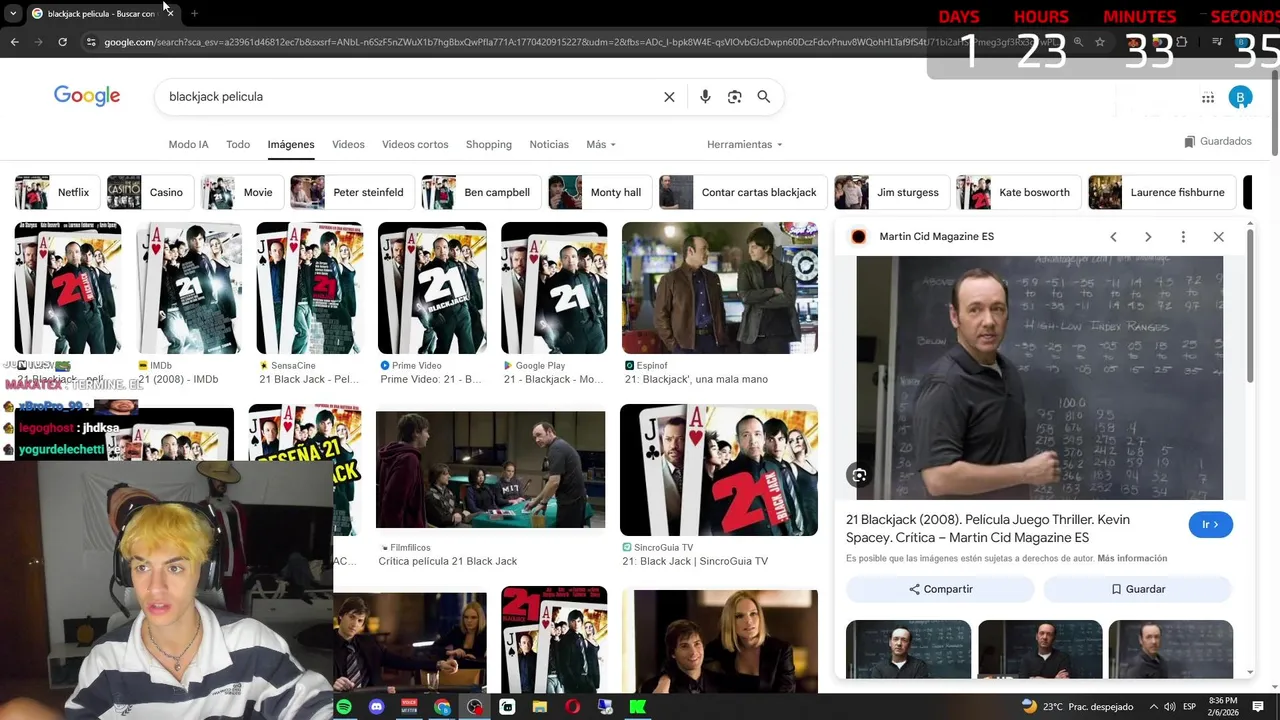Viewport: 1280px width, 720px height.
Task: Expand the Herramientas dropdown
Action: pyautogui.click(x=745, y=144)
